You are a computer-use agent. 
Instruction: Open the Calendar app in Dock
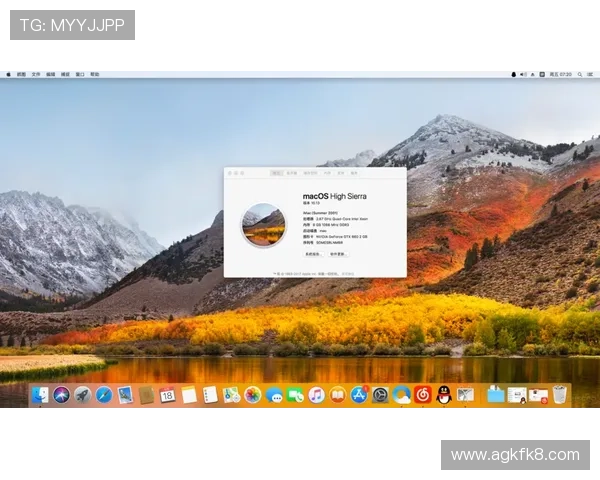coord(168,395)
